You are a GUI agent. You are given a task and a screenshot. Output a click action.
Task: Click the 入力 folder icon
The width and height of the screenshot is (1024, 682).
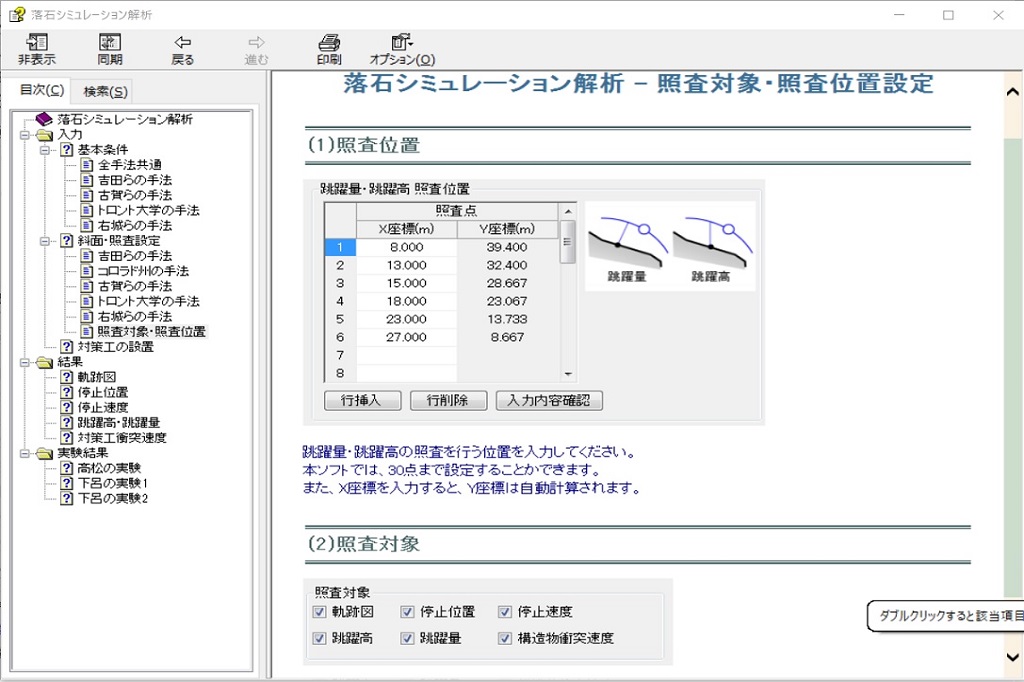44,135
